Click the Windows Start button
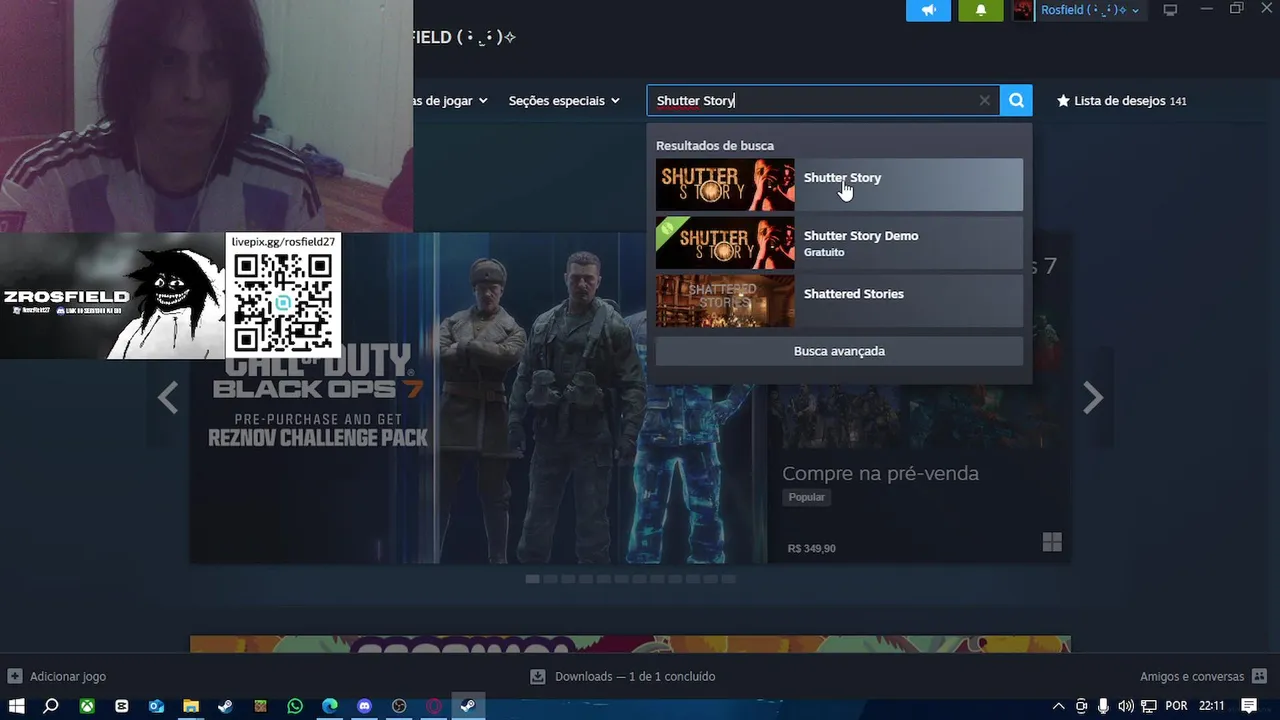Screen dimensions: 1280x720 [x=16, y=706]
